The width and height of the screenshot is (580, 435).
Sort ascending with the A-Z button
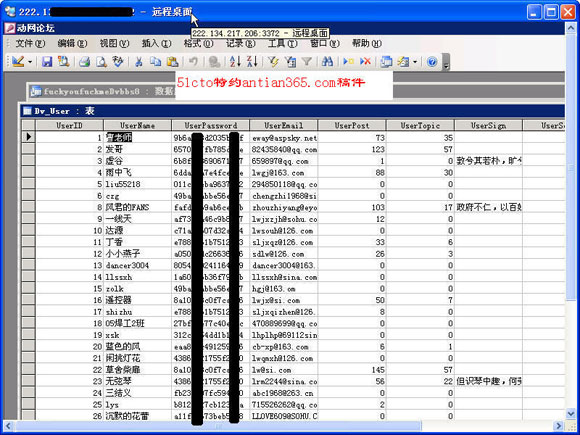pyautogui.click(x=235, y=61)
